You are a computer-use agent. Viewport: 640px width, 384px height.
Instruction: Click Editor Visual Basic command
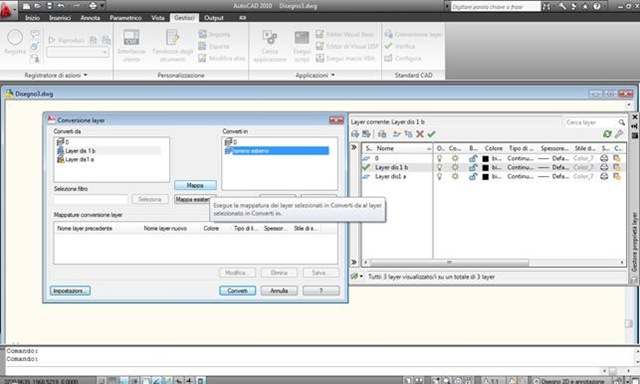point(345,34)
